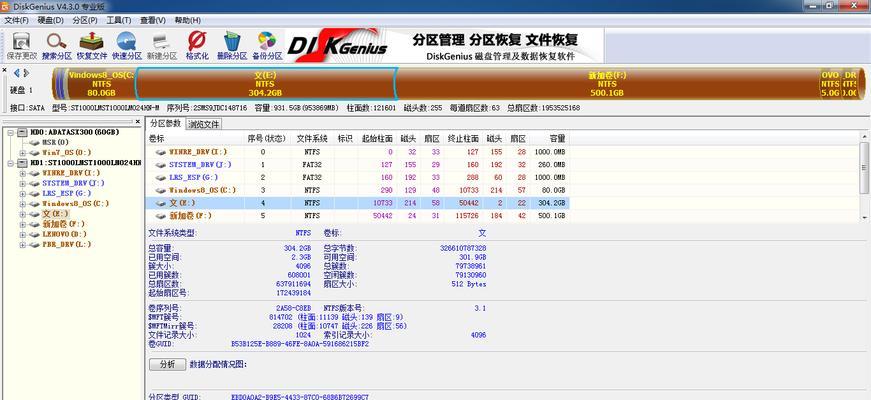The image size is (871, 400).
Task: Click the 500.1GB capacity cell in table
Action: (x=550, y=216)
